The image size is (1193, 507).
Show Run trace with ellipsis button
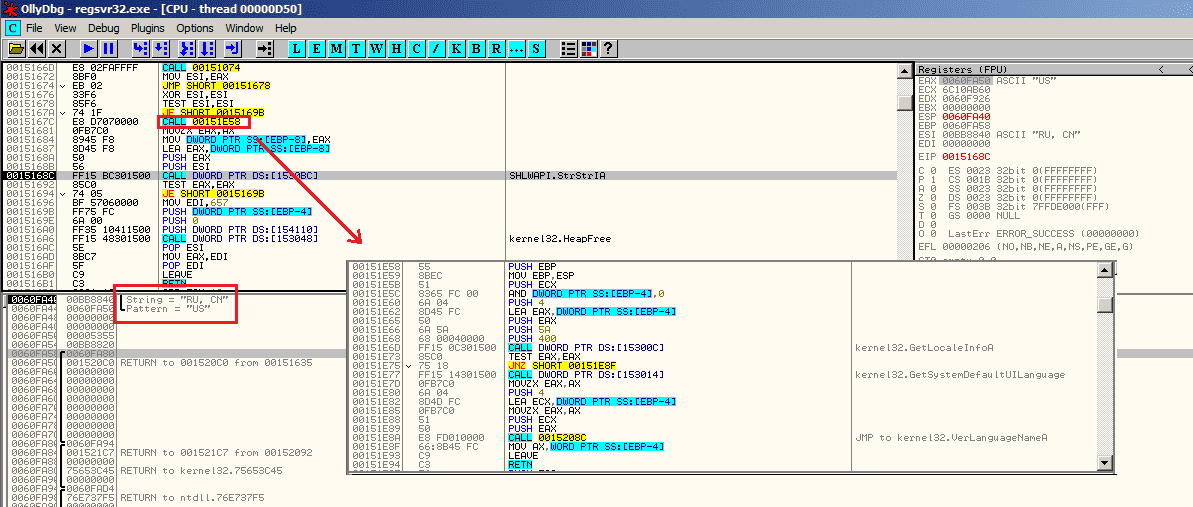coord(516,49)
